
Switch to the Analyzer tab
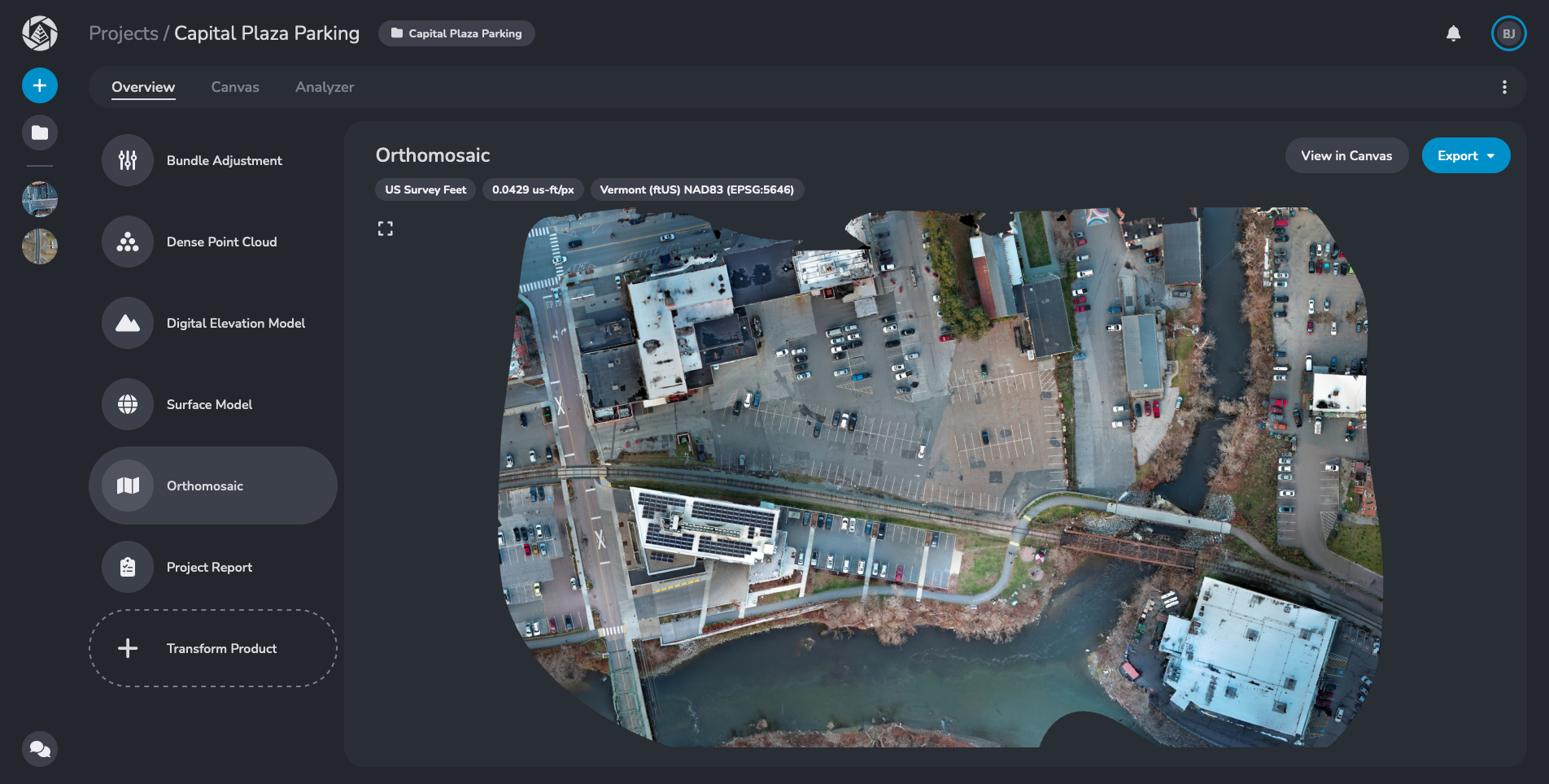[324, 87]
